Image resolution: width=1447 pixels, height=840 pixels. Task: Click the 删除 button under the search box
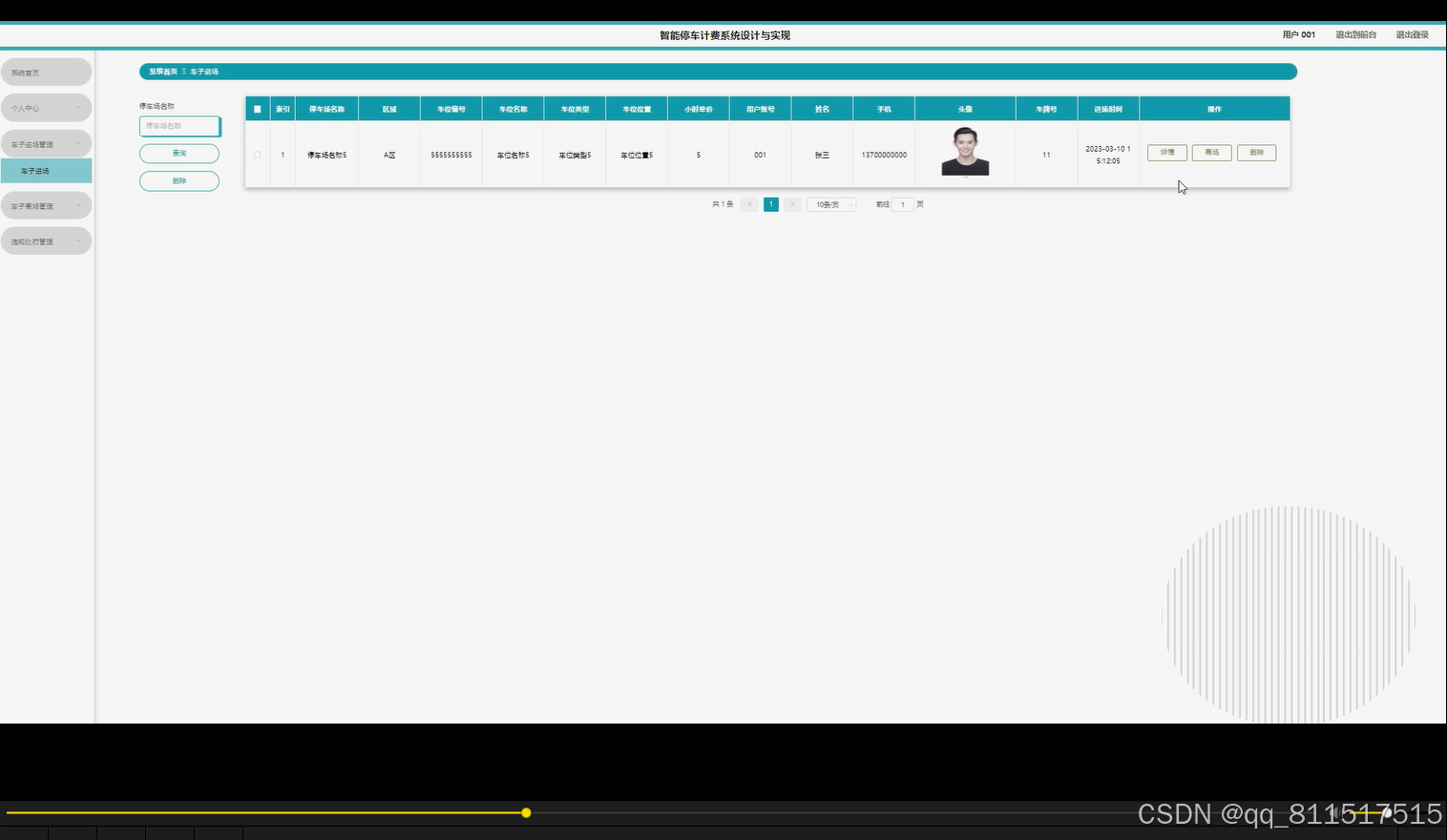tap(179, 181)
